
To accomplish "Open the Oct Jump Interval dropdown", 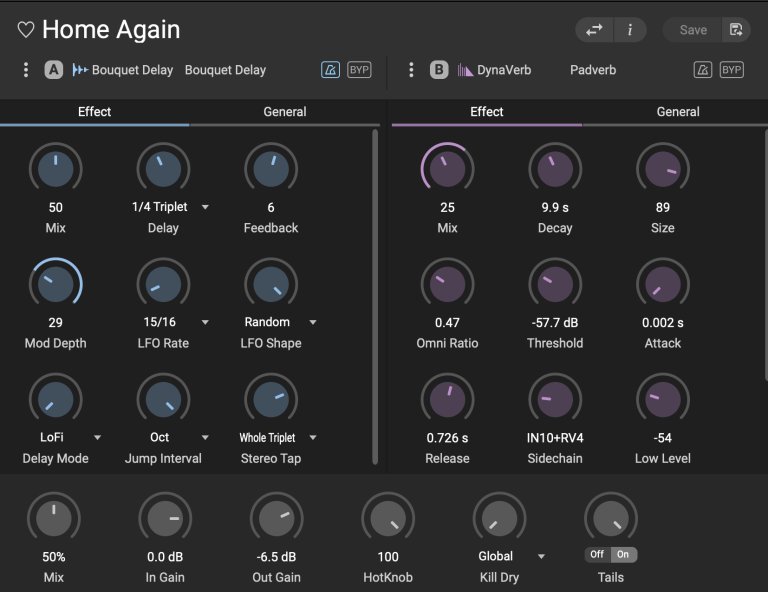I will [205, 437].
